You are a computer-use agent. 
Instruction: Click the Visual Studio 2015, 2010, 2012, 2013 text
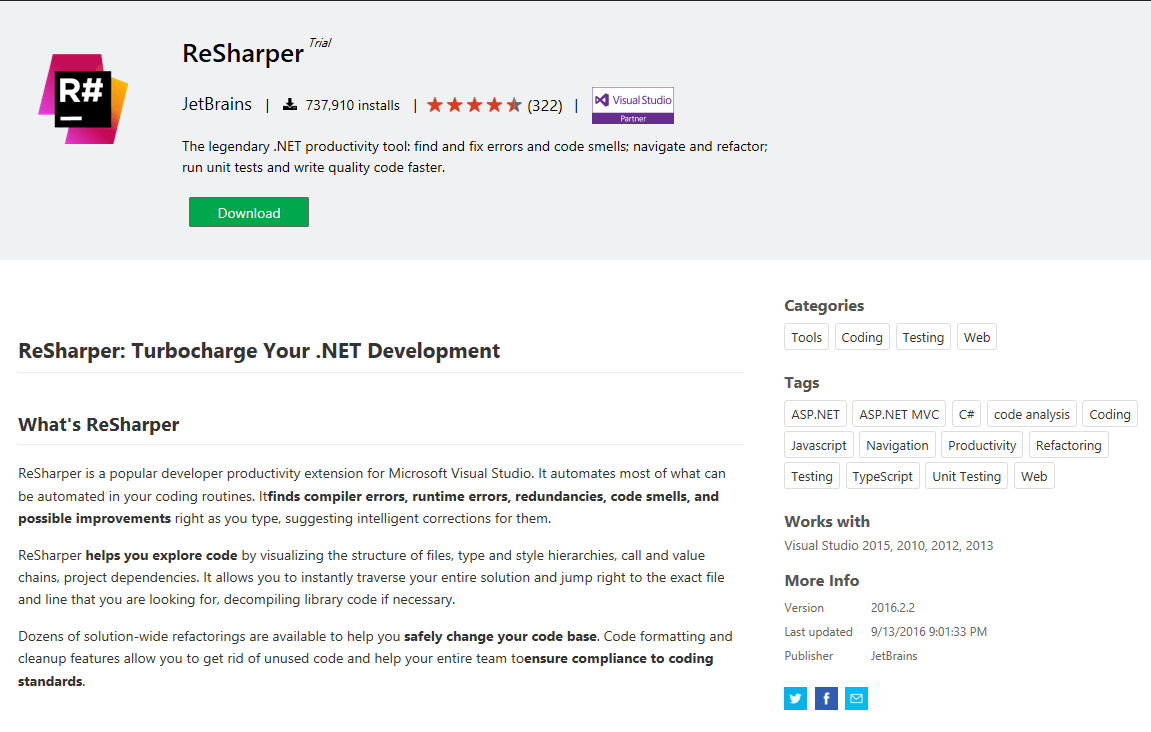(888, 546)
